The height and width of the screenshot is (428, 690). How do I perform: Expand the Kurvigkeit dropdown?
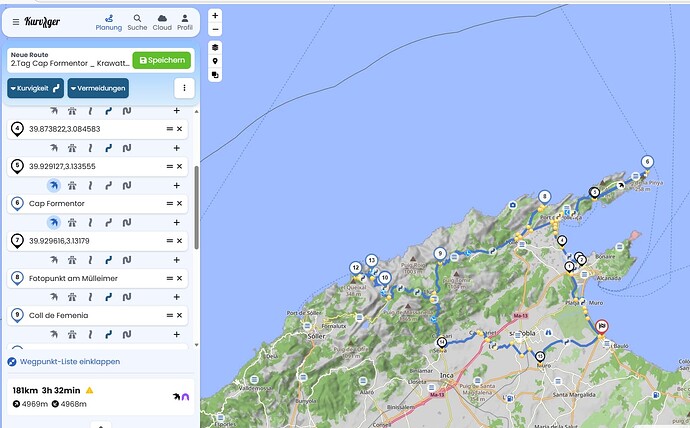pos(35,88)
